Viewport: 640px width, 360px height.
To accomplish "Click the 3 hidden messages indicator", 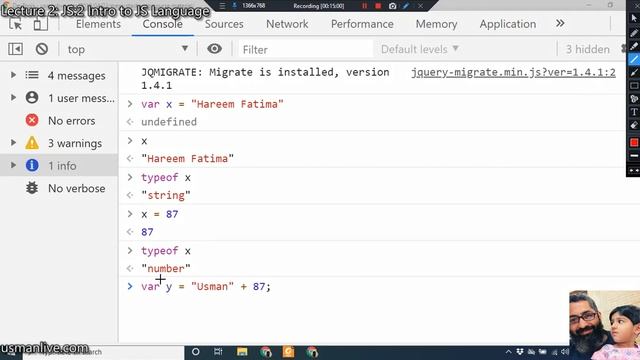I will pos(587,49).
